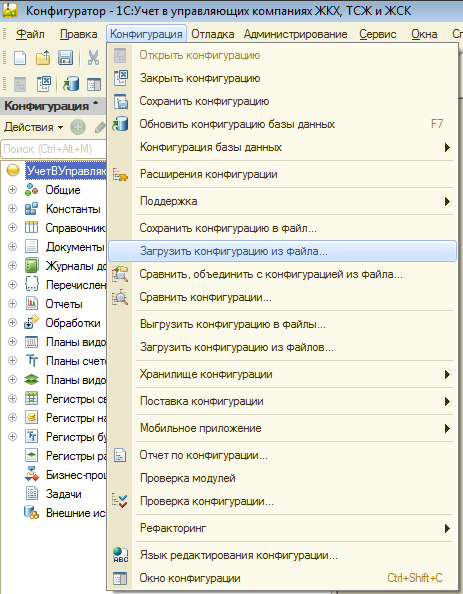Click the Планы счетов tree icon
This screenshot has width=463, height=594.
[31, 360]
